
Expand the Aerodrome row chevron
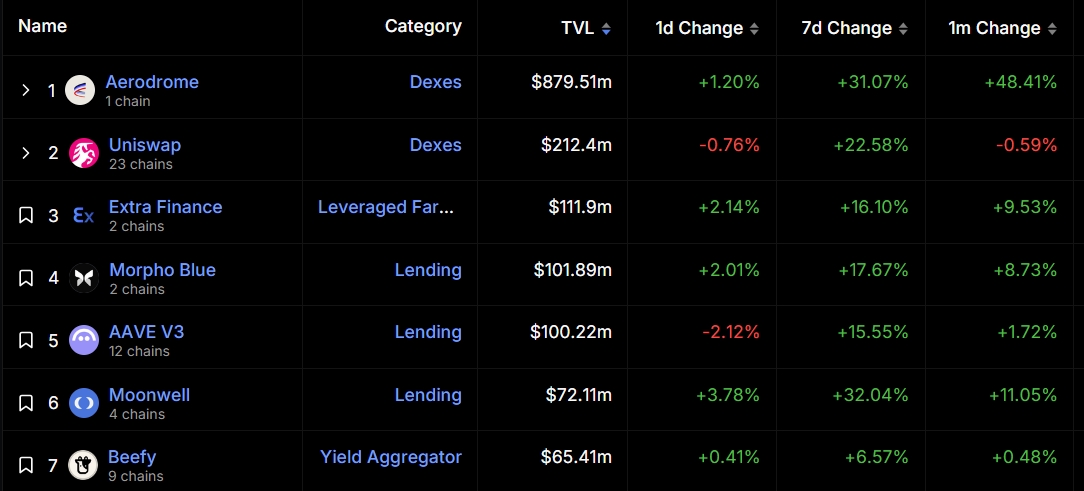click(x=26, y=90)
